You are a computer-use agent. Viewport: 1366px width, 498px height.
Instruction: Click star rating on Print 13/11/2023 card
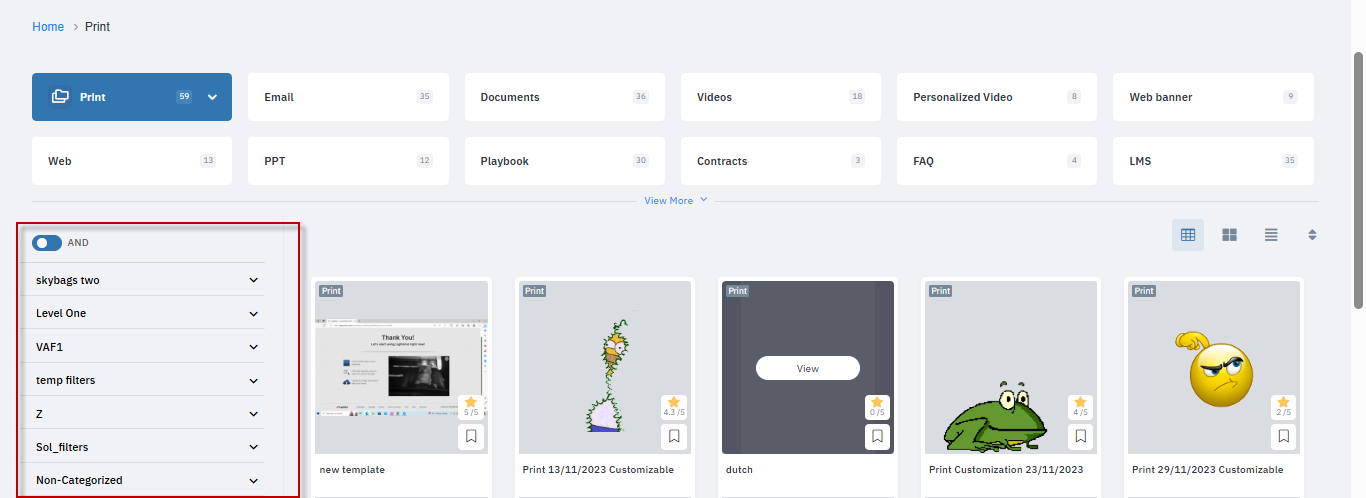(x=674, y=407)
